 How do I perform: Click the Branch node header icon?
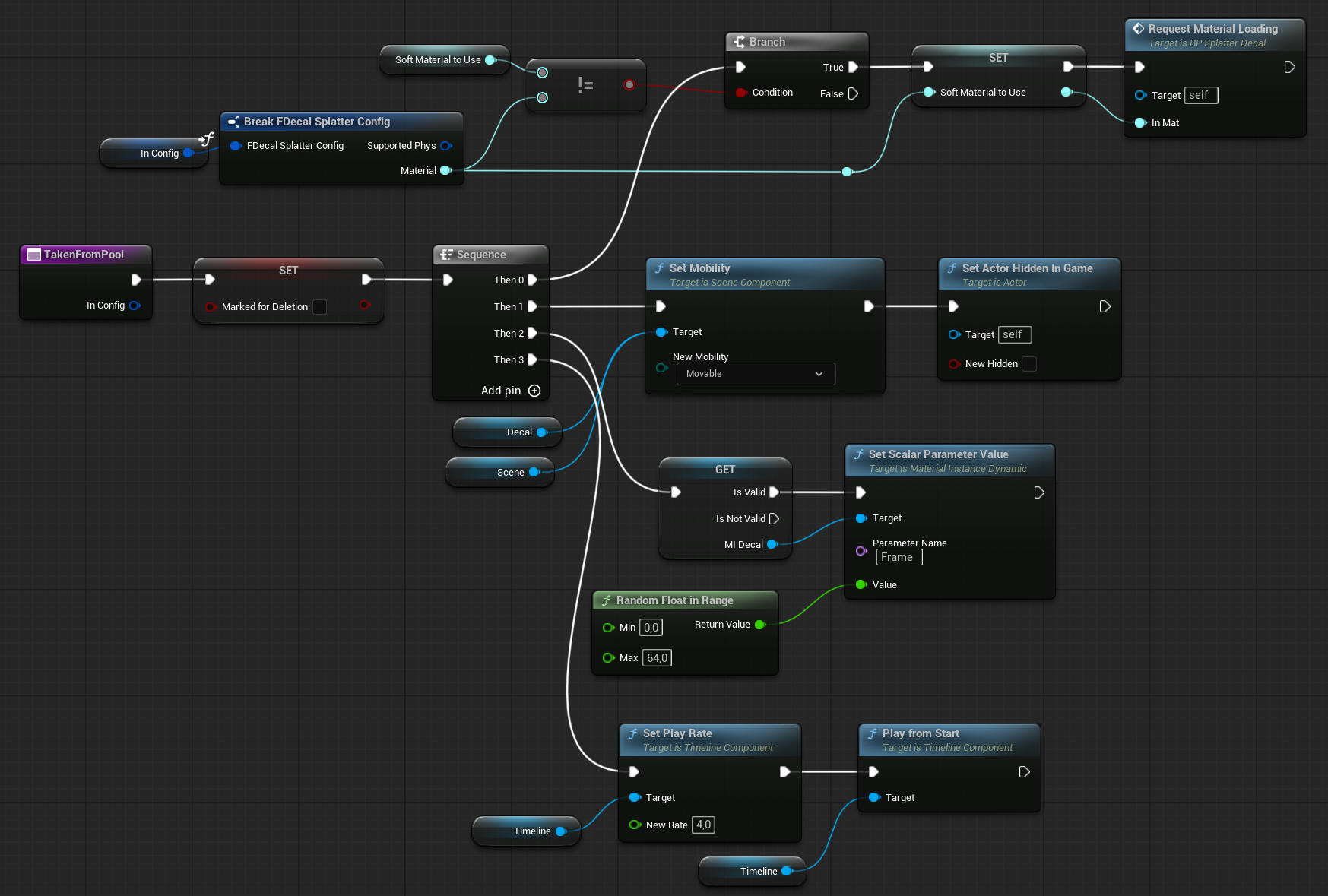point(739,42)
